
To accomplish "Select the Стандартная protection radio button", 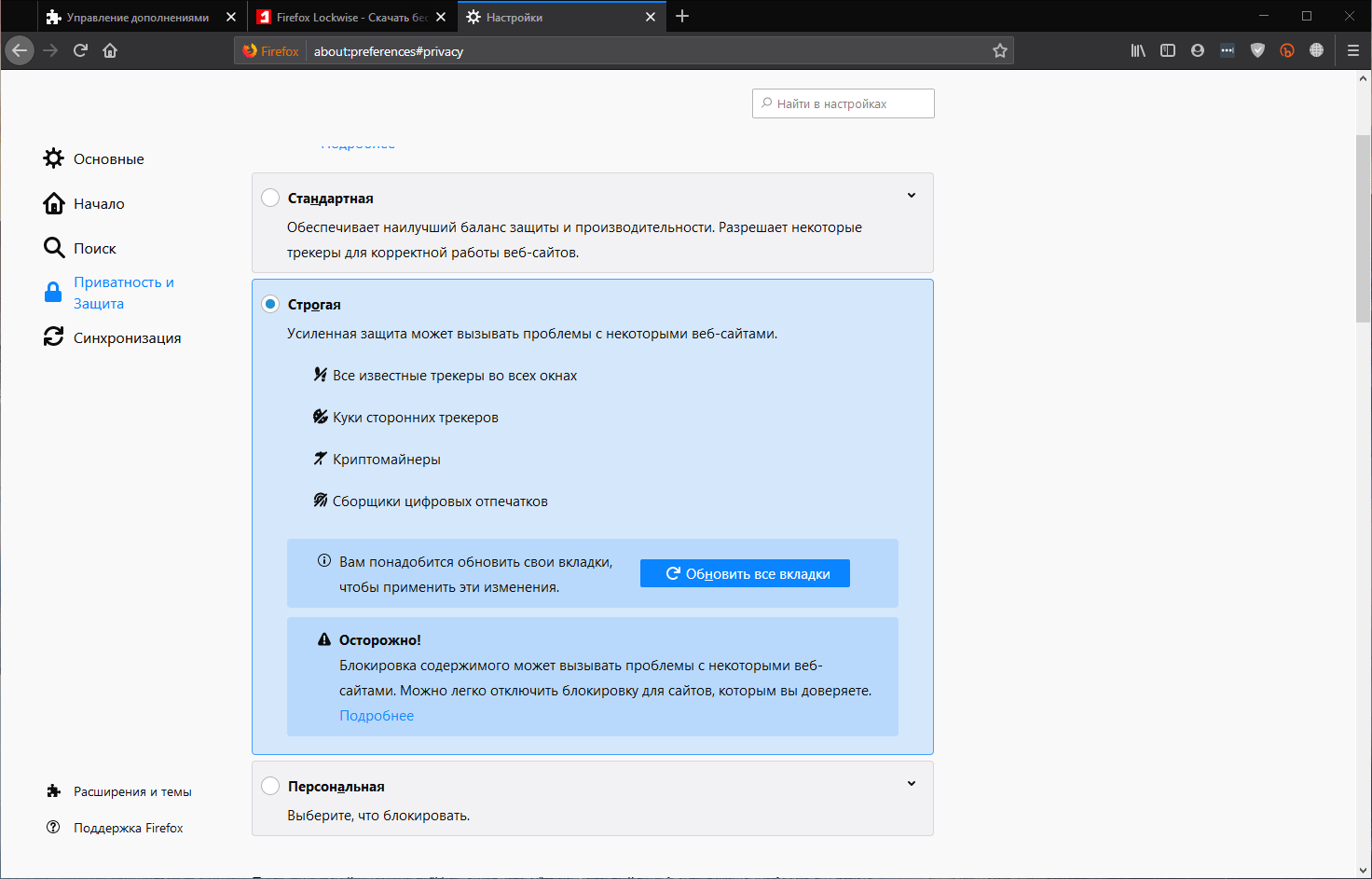I will pyautogui.click(x=270, y=198).
